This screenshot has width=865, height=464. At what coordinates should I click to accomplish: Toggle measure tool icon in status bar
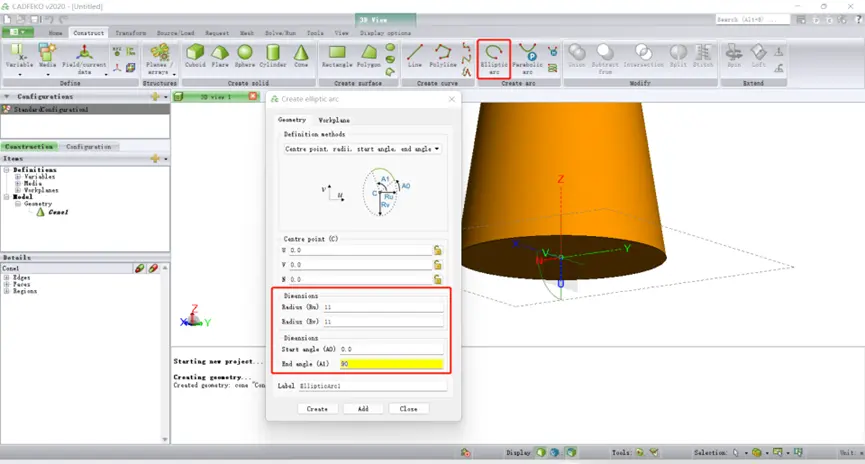(654, 452)
